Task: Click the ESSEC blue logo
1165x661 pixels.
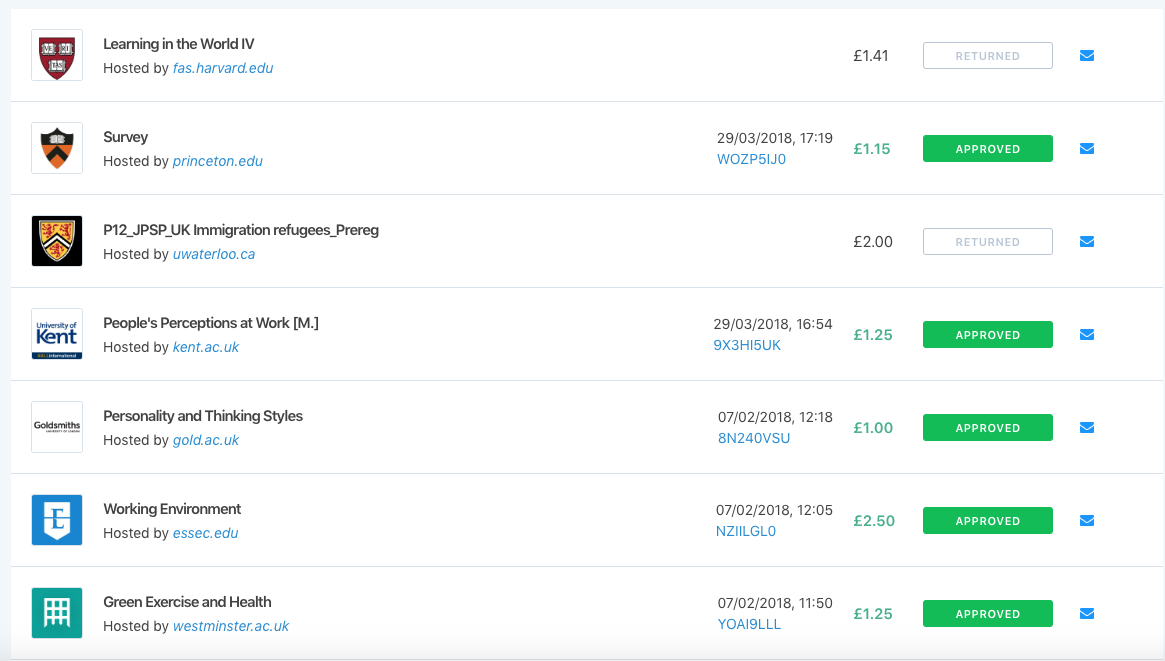Action: 57,520
